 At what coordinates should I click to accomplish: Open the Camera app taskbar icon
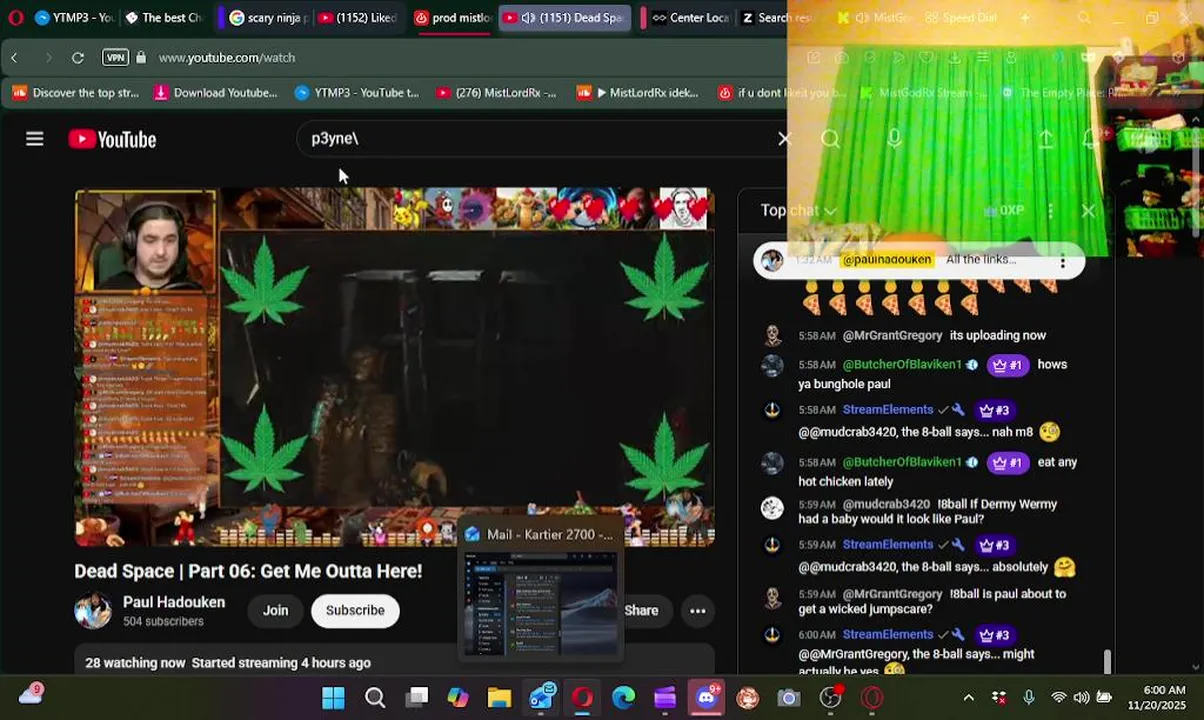[789, 698]
